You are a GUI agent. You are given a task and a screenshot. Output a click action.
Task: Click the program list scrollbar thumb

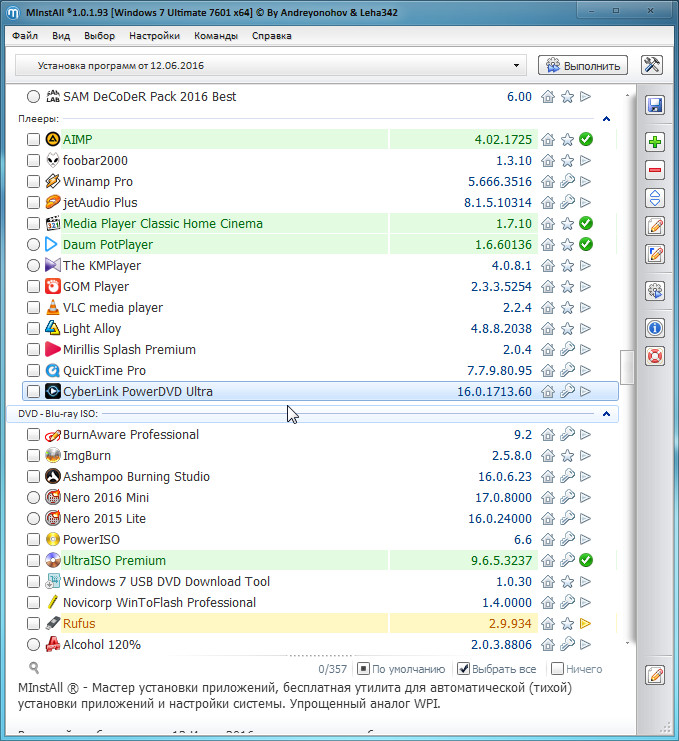click(x=627, y=367)
